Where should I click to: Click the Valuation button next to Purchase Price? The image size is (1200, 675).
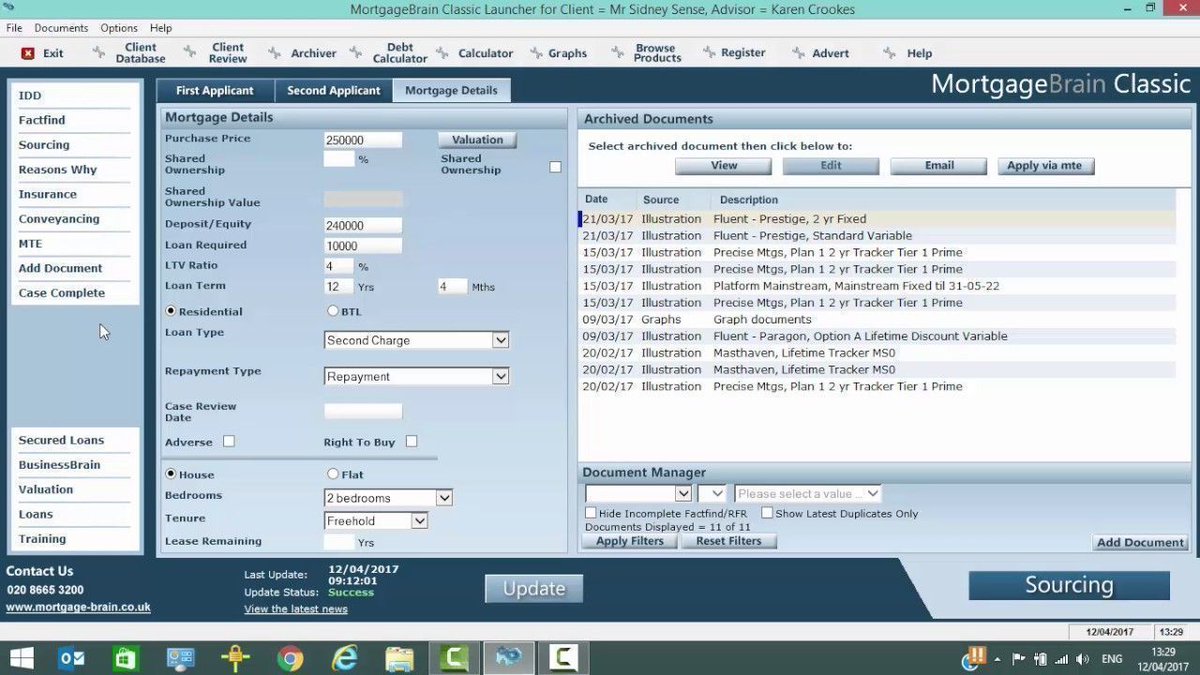point(477,140)
